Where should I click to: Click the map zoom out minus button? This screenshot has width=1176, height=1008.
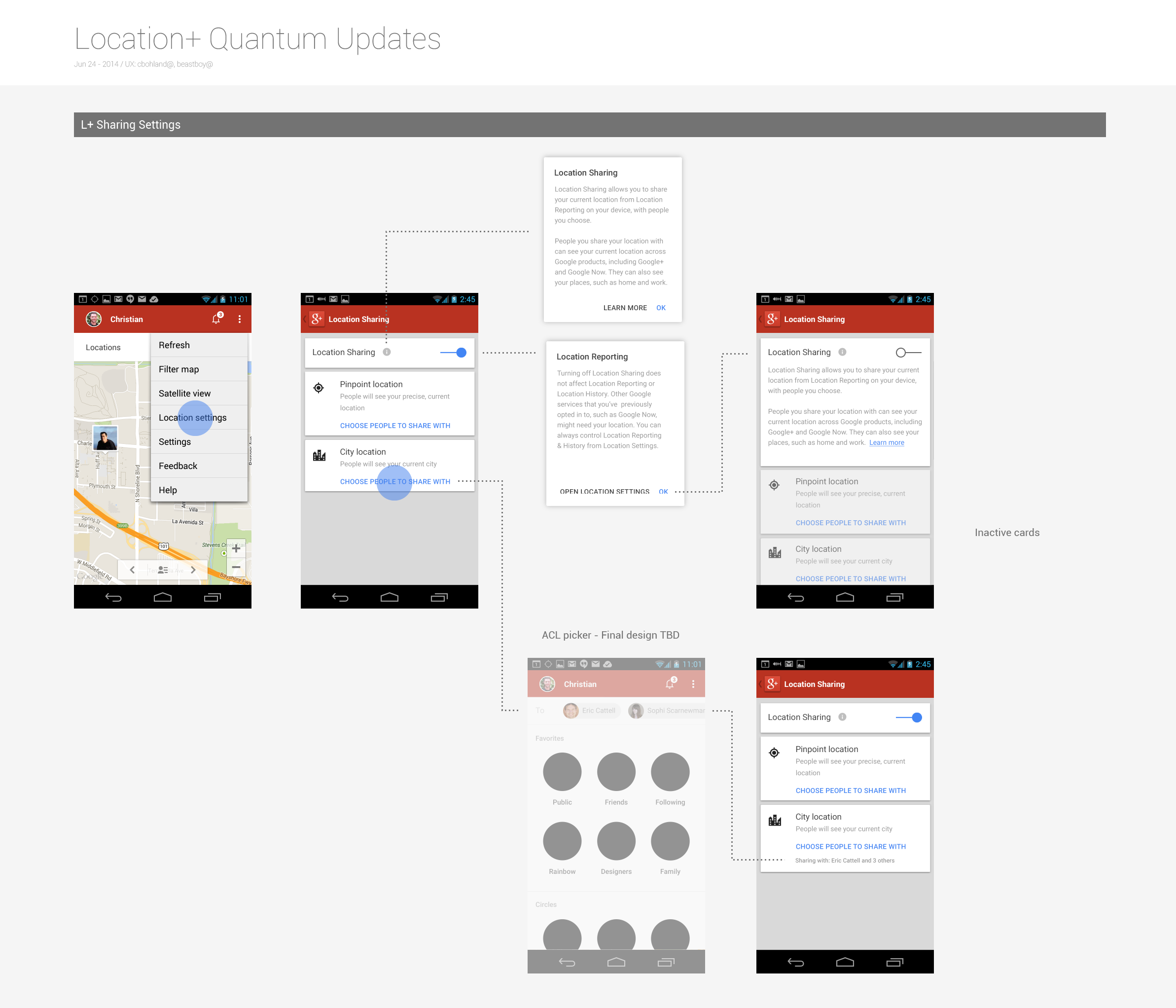tap(236, 567)
